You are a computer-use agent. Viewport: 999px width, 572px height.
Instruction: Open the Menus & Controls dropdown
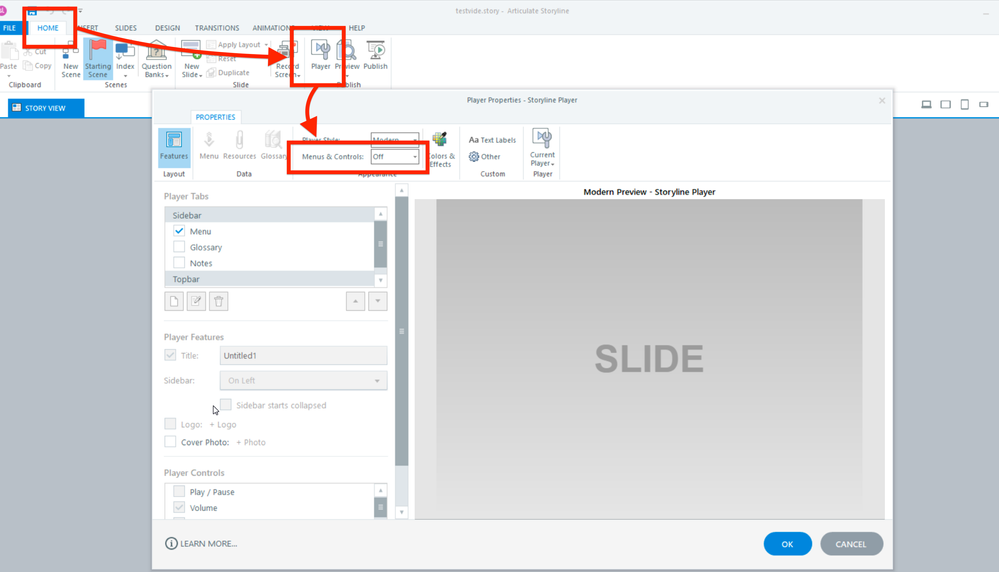(395, 157)
